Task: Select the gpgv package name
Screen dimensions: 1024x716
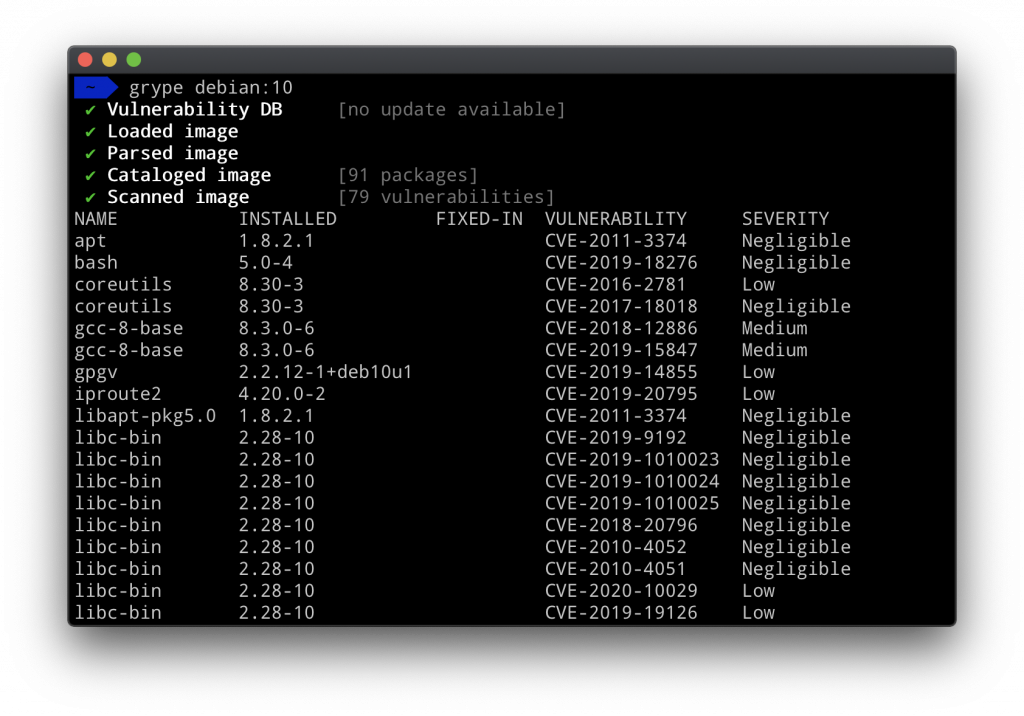Action: click(x=96, y=372)
